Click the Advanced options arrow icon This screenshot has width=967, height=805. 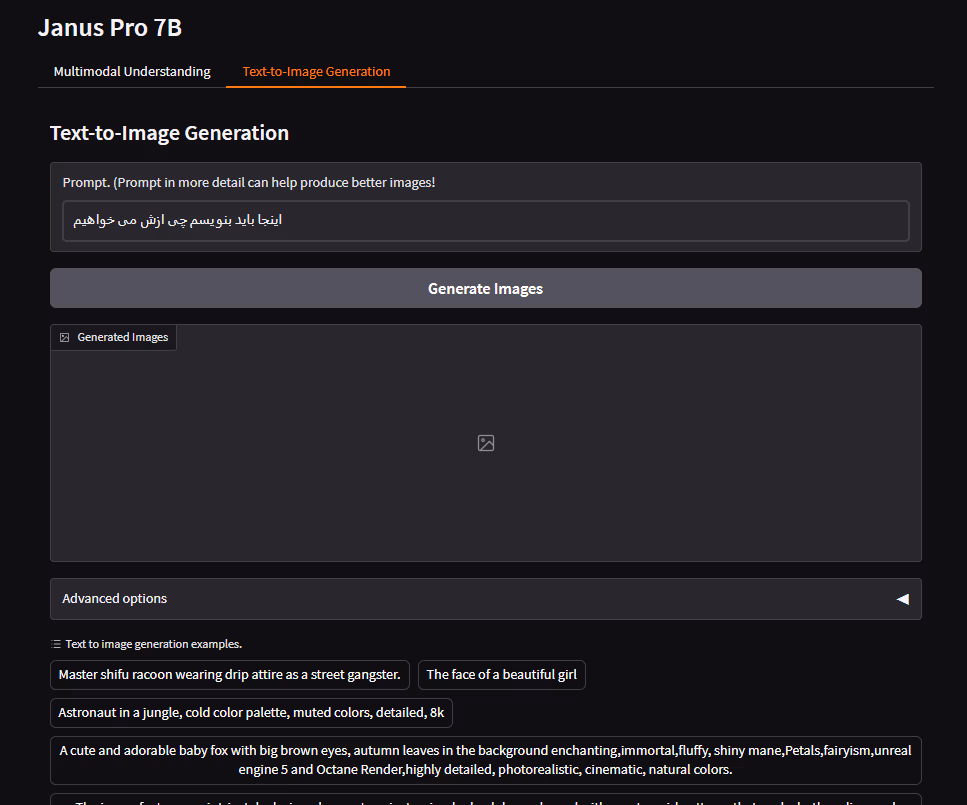click(902, 599)
